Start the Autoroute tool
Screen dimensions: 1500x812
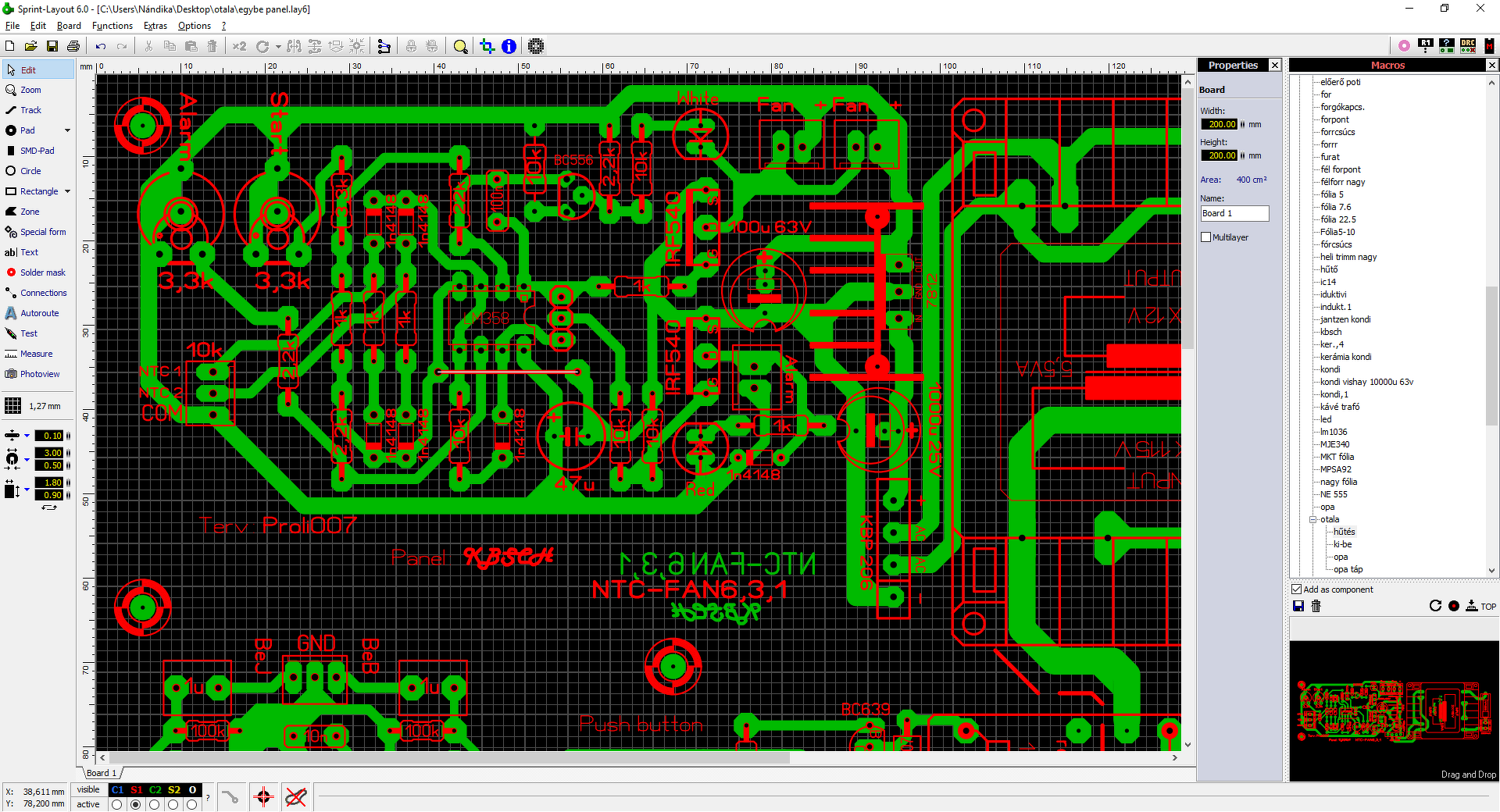coord(37,313)
